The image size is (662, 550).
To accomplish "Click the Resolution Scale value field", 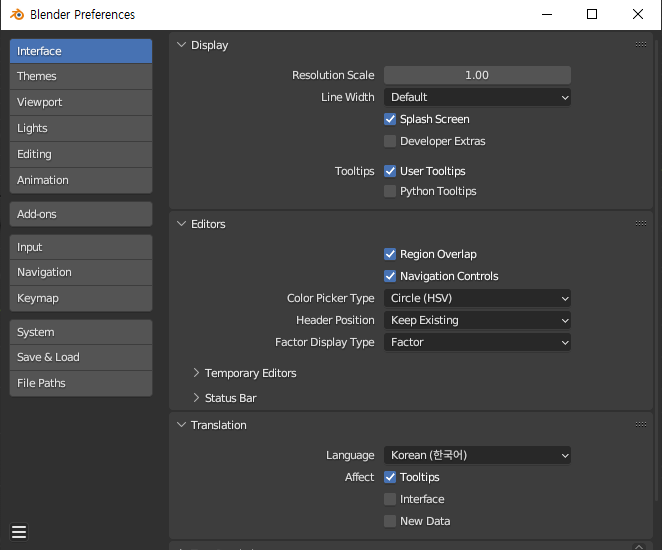I will coord(477,75).
